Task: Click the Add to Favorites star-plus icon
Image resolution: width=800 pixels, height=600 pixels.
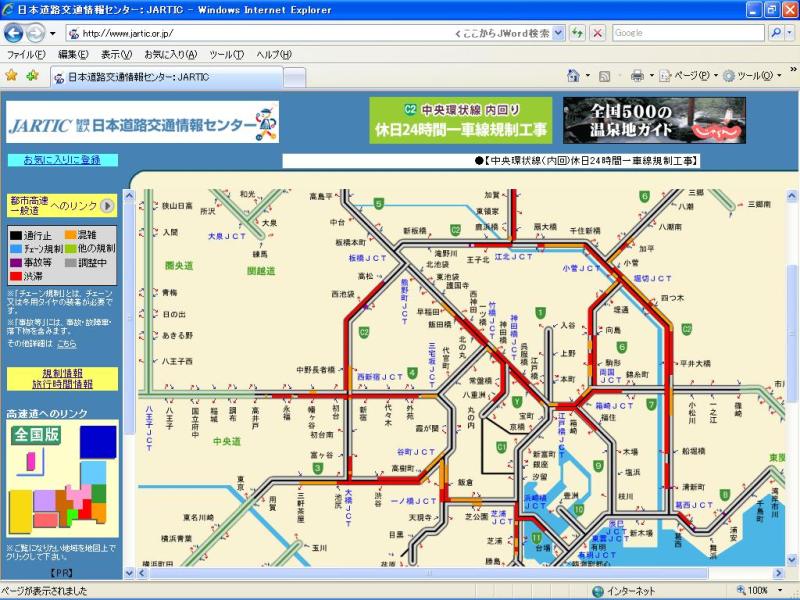Action: pyautogui.click(x=33, y=76)
